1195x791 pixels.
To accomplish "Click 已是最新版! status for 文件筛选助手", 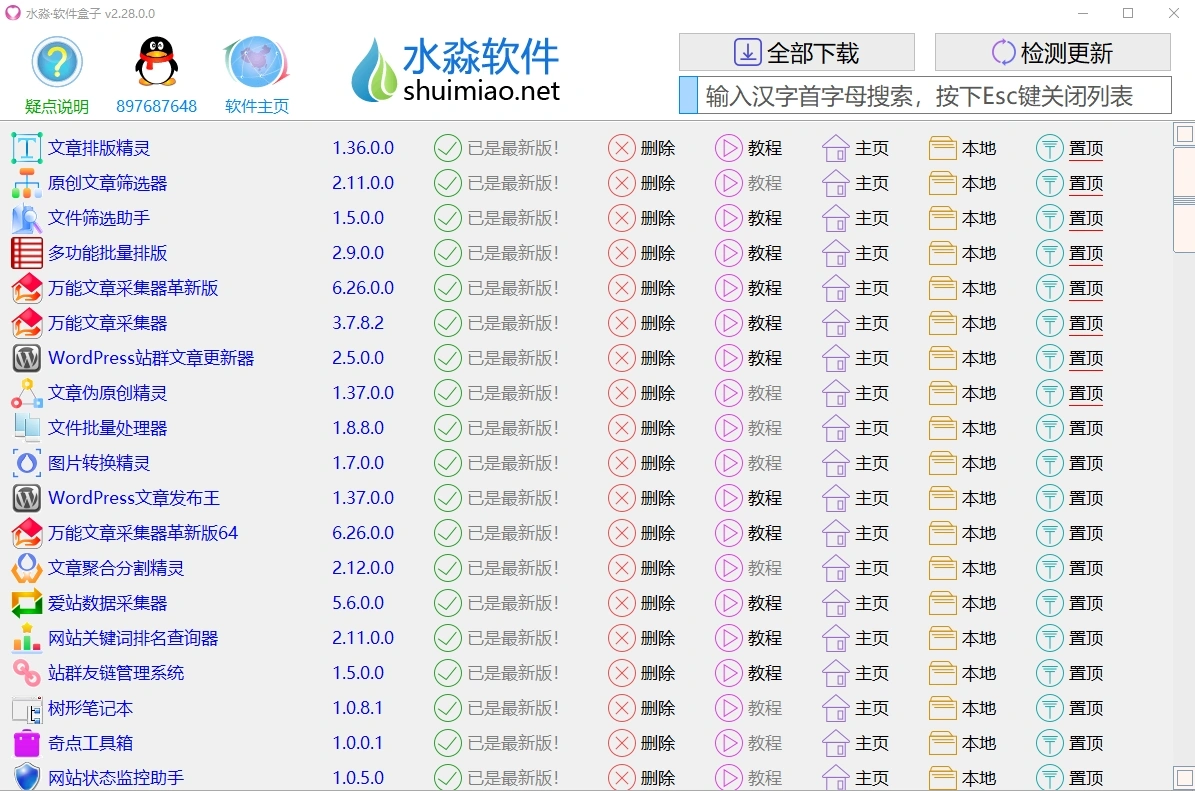I will coord(513,218).
